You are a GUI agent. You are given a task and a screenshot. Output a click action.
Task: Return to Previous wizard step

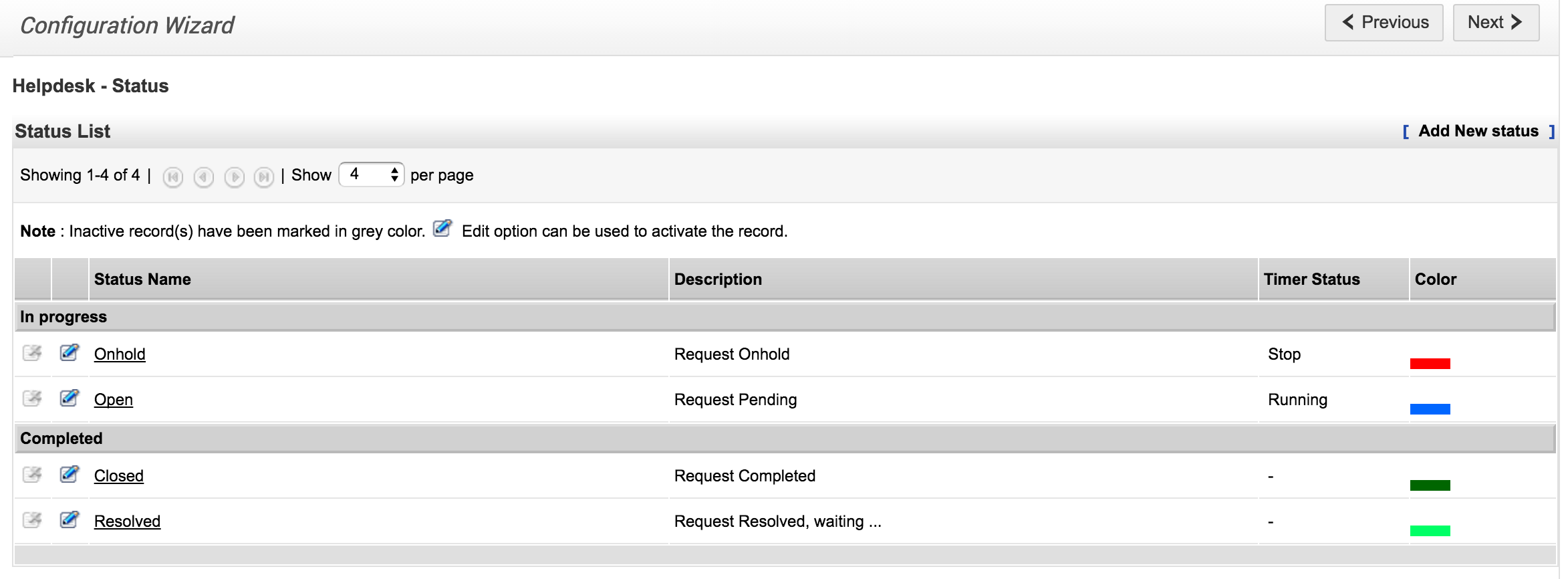click(x=1384, y=23)
